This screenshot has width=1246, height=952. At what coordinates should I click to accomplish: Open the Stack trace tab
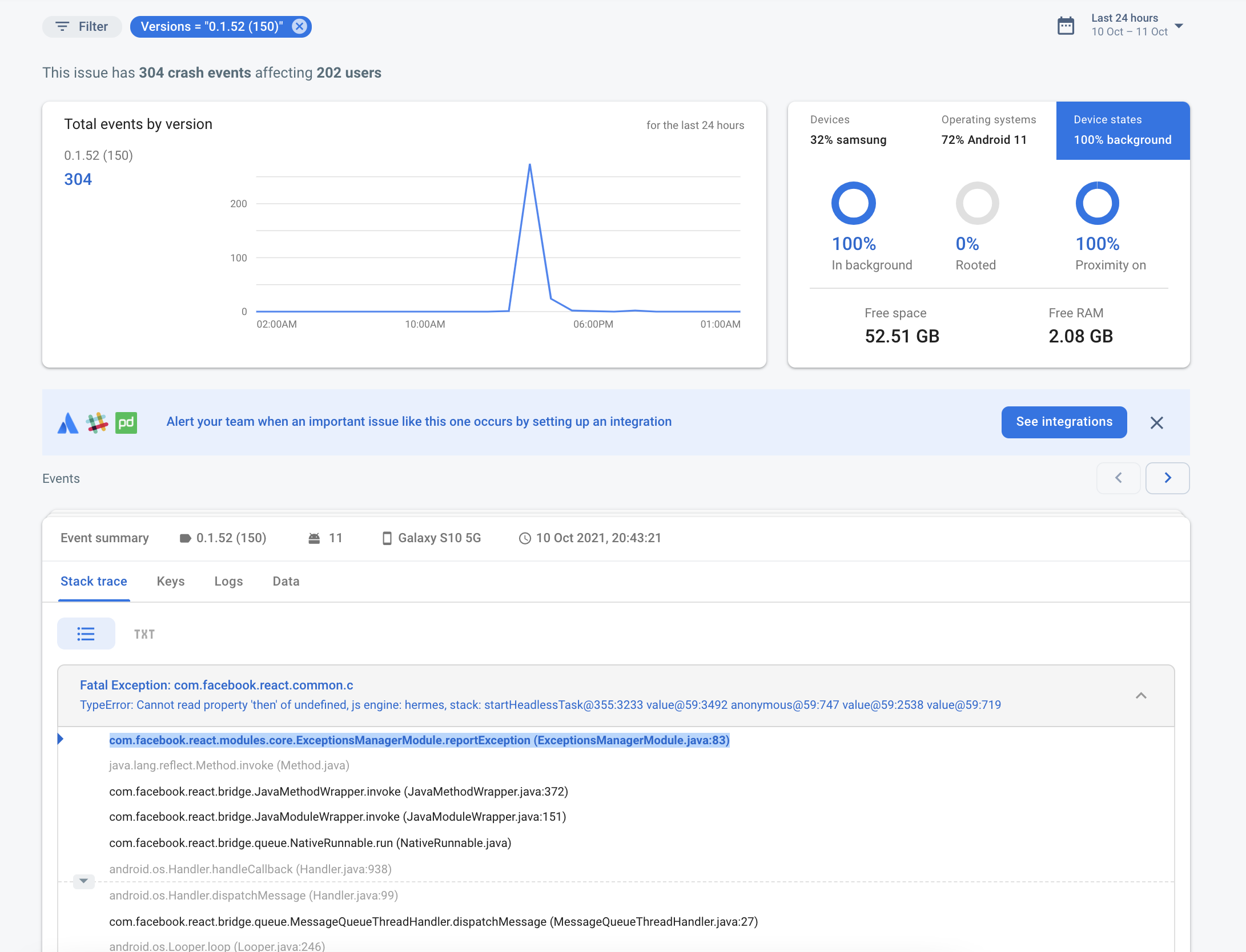[94, 581]
